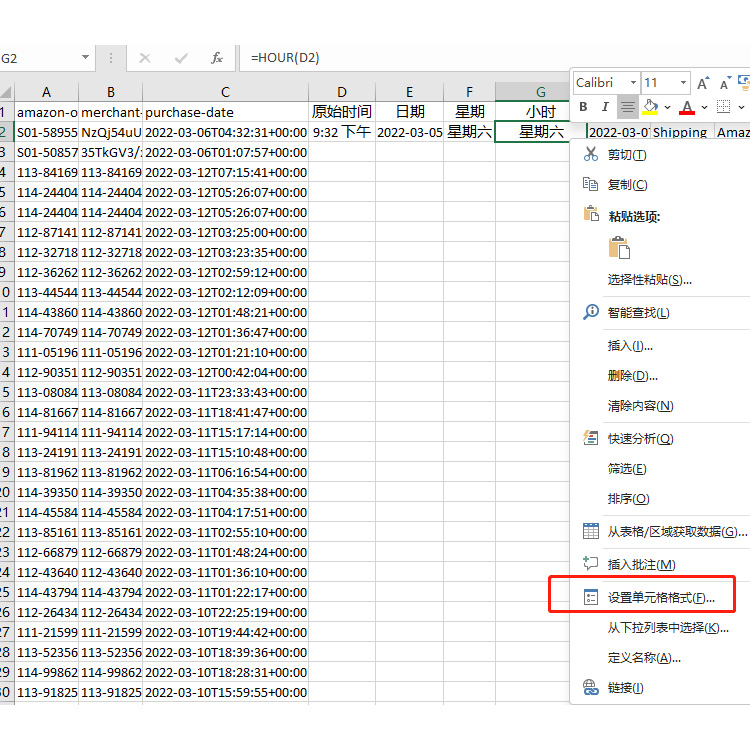Screen dimensions: 750x750
Task: Apply the red font color icon
Action: pyautogui.click(x=687, y=107)
